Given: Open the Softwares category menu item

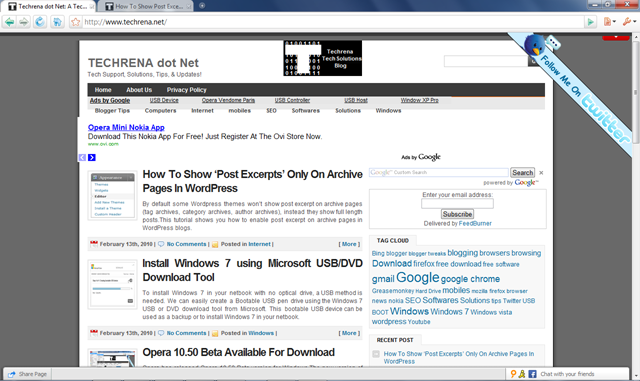Looking at the screenshot, I should pos(306,111).
